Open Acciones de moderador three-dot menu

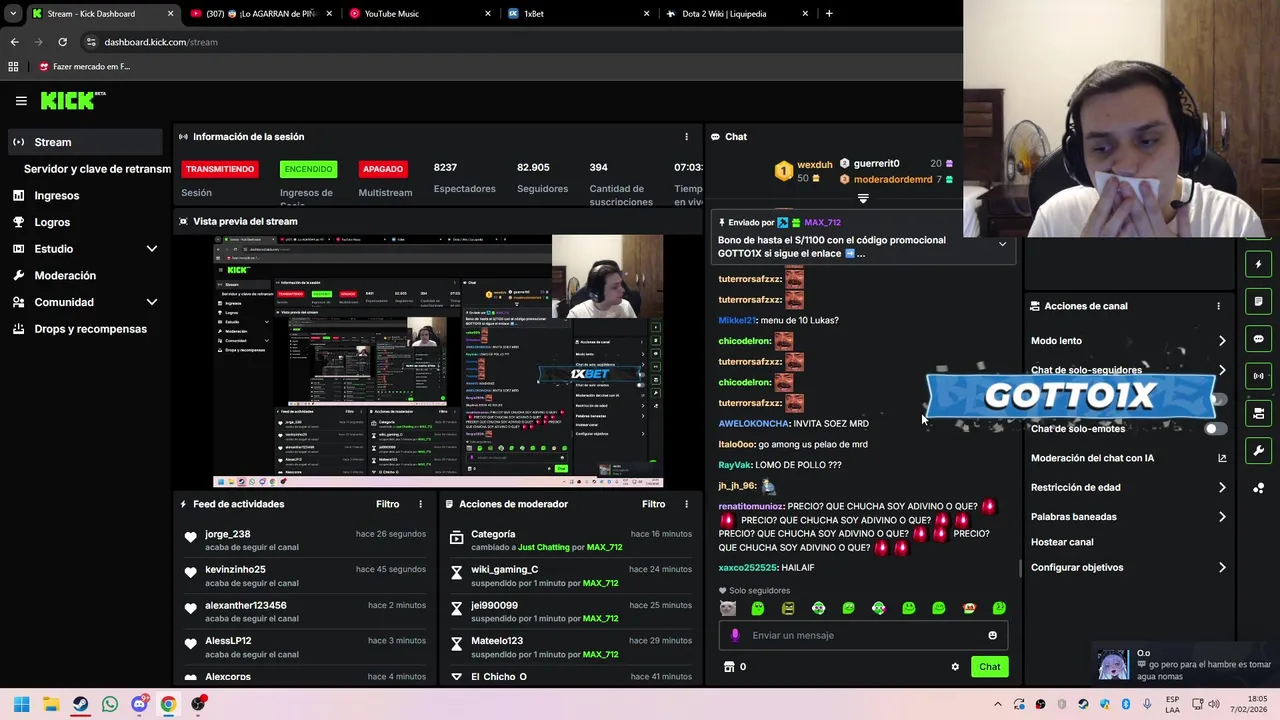[x=686, y=504]
